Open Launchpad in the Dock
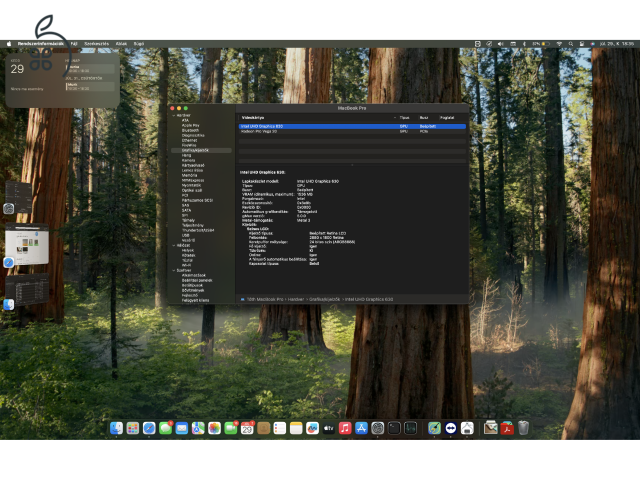Screen dimensions: 640x480 [133, 428]
